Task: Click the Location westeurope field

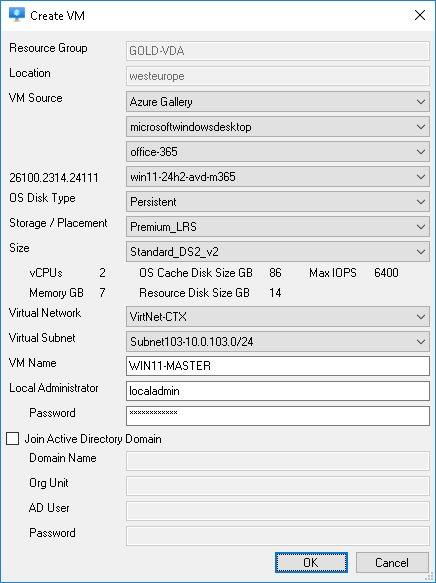Action: pos(278,76)
